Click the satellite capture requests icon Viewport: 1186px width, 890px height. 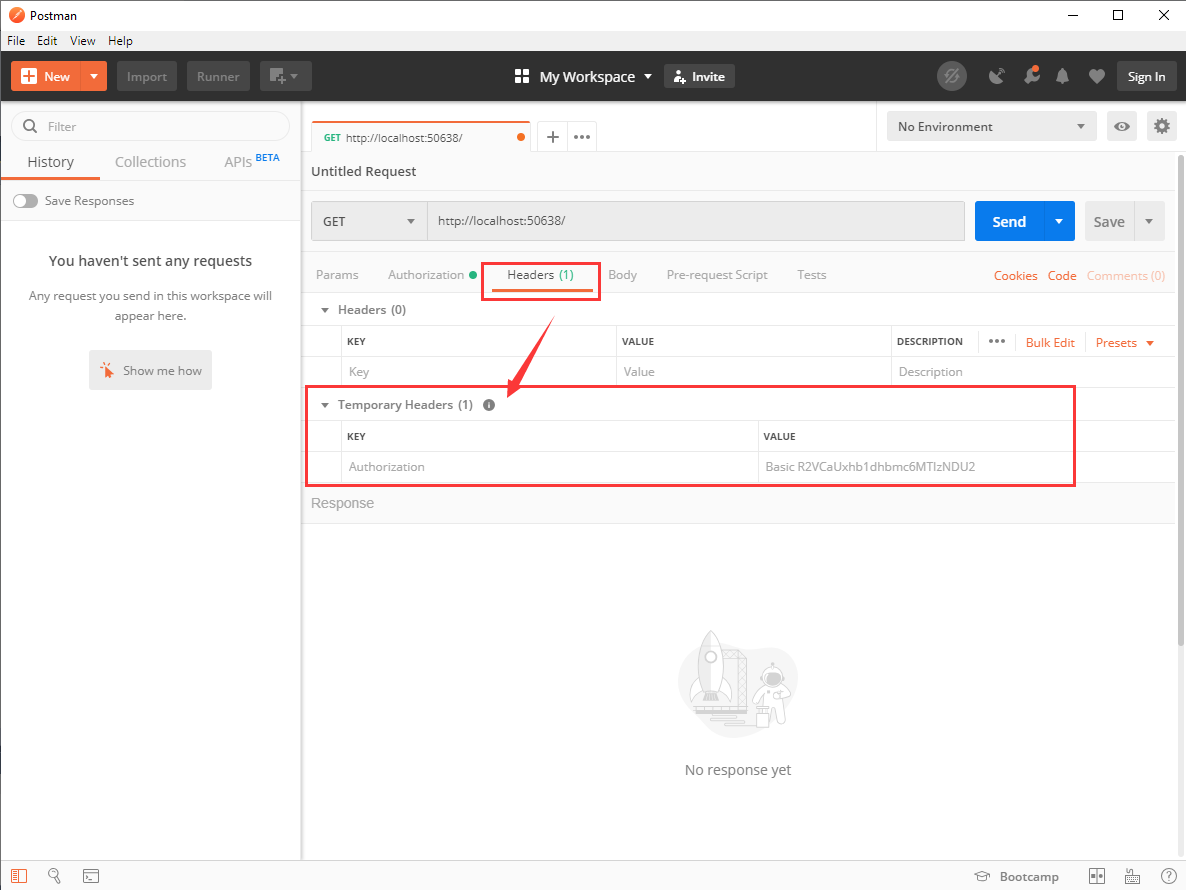coord(996,76)
